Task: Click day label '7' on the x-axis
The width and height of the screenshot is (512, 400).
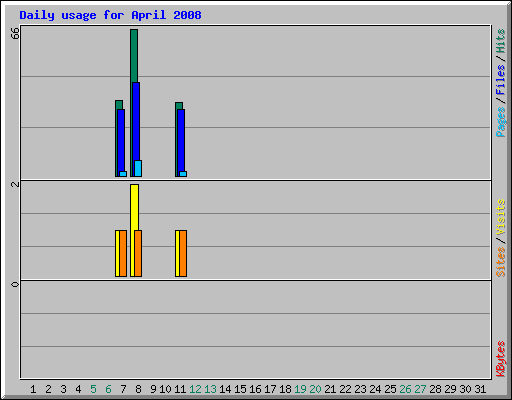Action: [x=123, y=389]
